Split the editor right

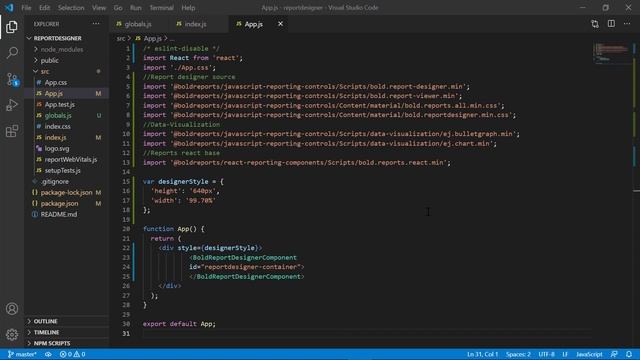(x=611, y=24)
